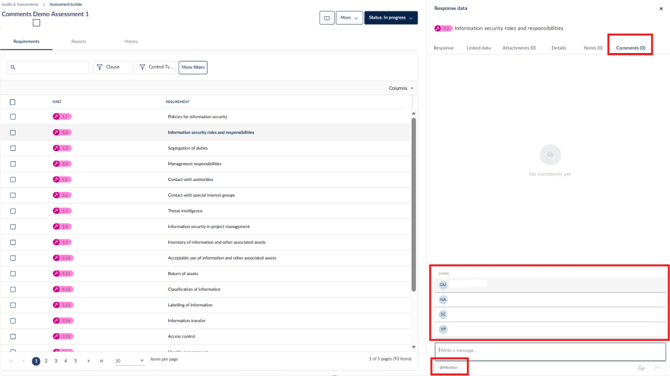The width and height of the screenshot is (670, 376).
Task: Click the filter funnel icon on Clause
Action: tap(100, 67)
